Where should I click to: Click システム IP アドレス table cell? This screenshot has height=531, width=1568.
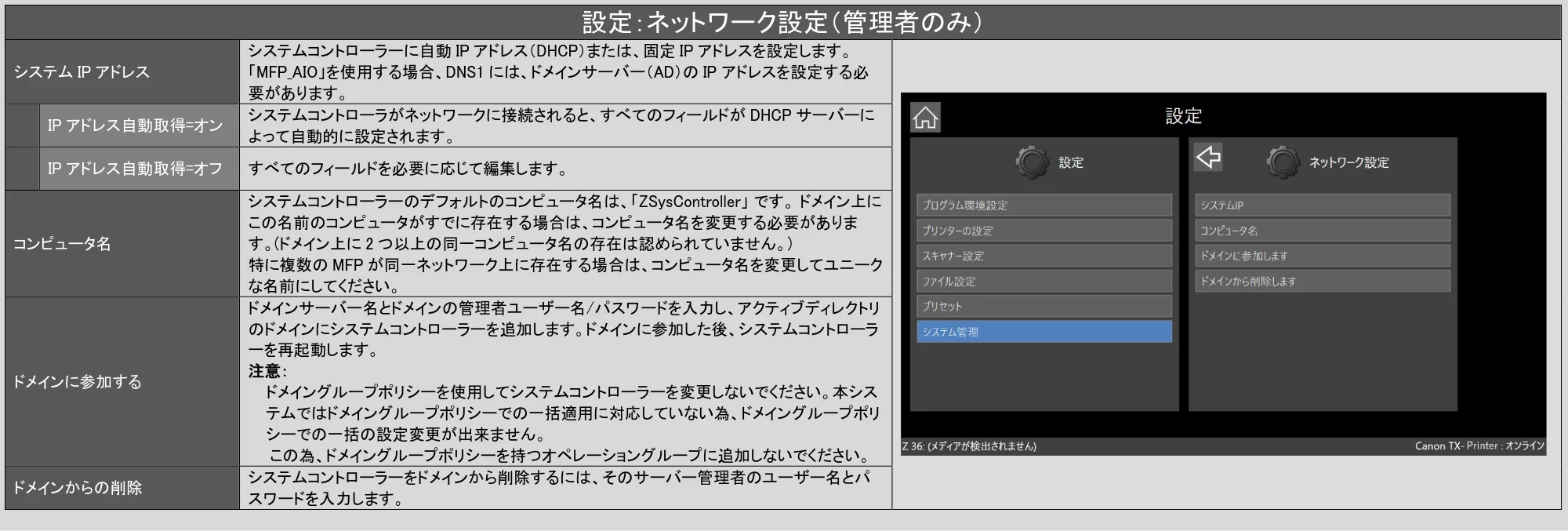click(122, 71)
